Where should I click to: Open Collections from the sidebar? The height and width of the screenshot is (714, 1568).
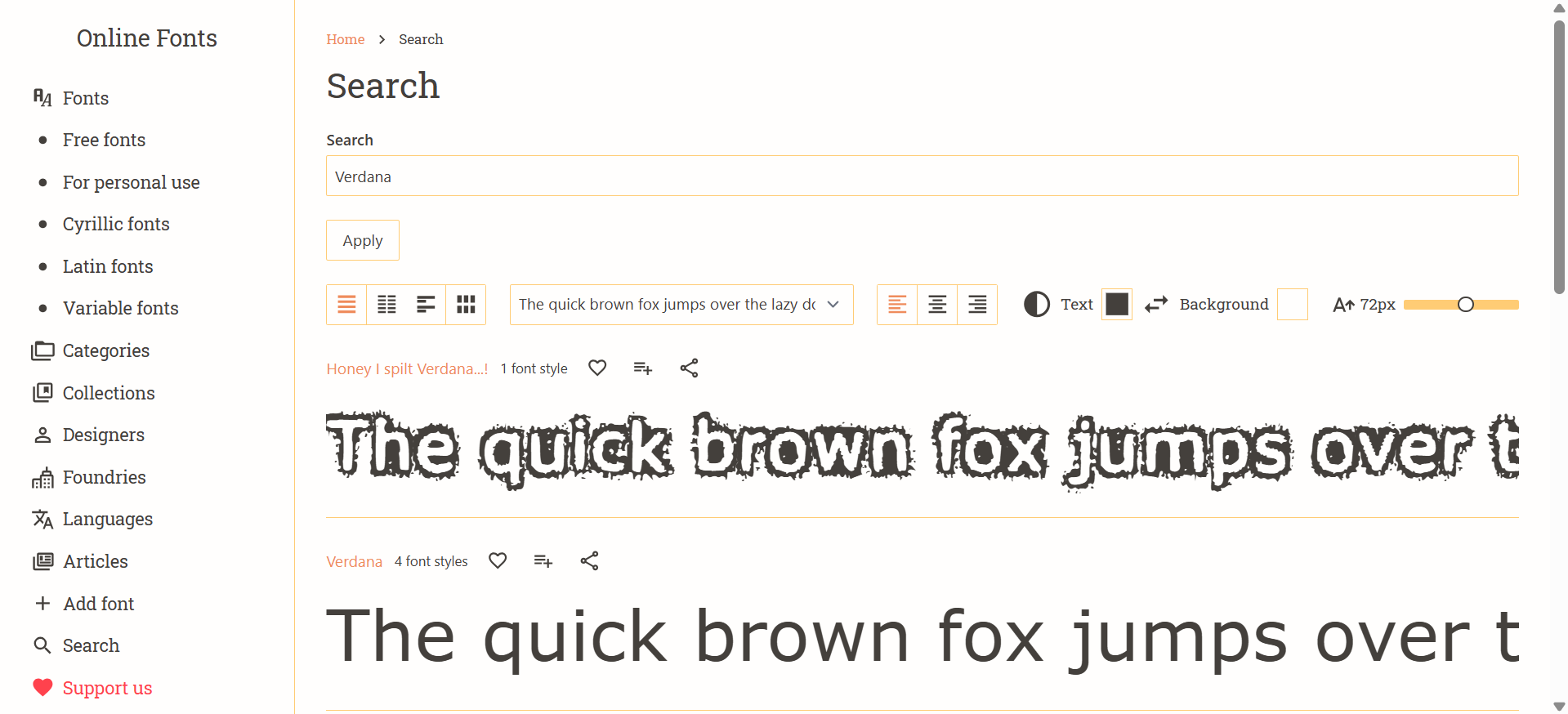108,393
